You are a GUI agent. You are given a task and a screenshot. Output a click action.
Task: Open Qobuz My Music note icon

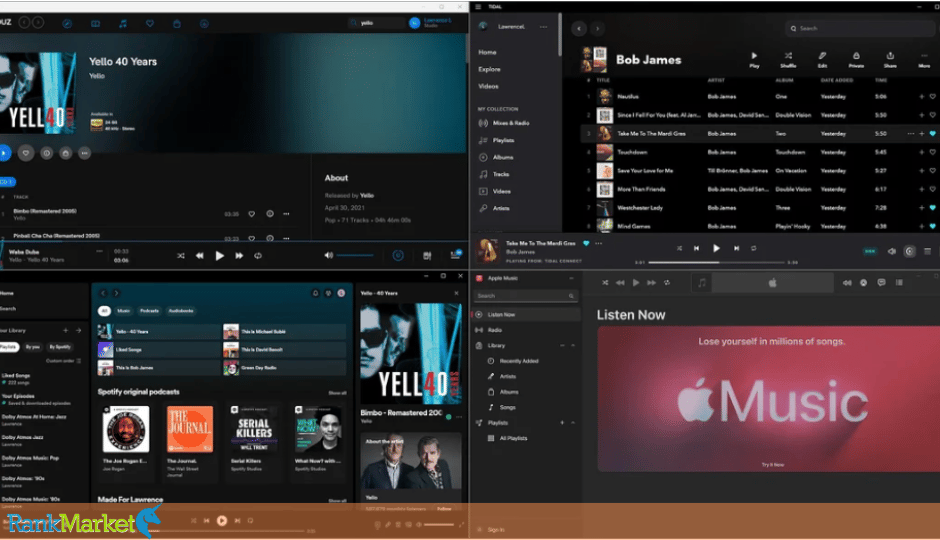(123, 23)
